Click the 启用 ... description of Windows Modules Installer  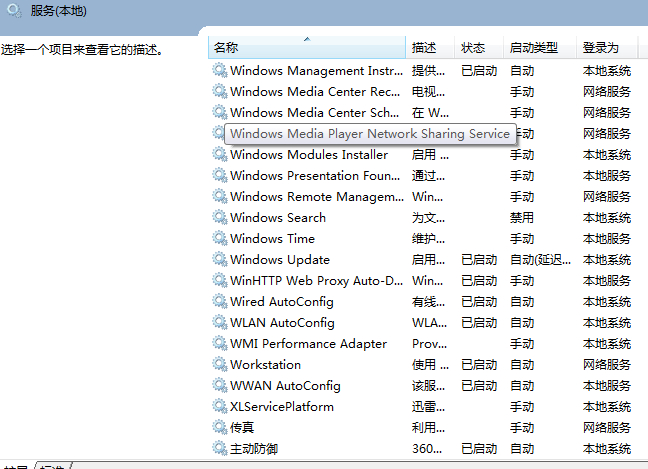point(430,155)
